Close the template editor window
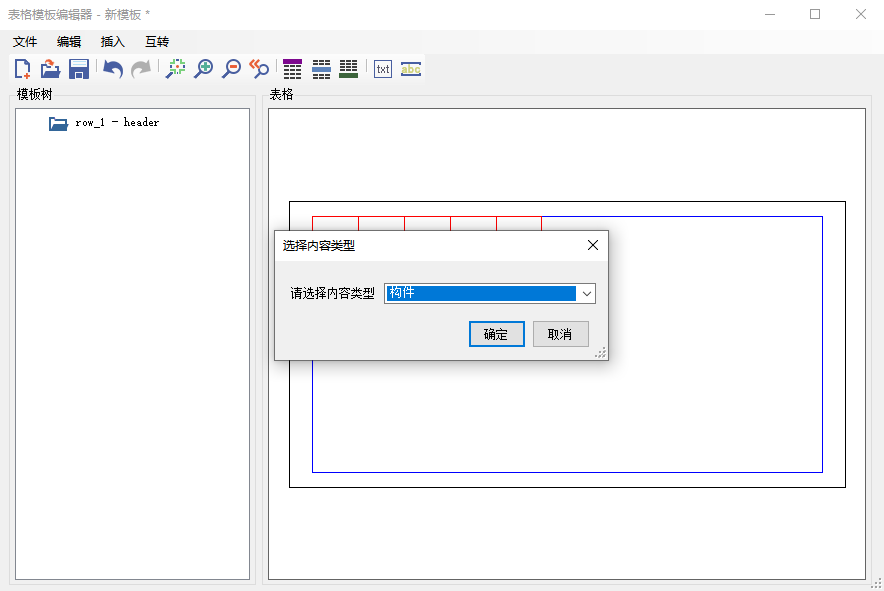Image resolution: width=884 pixels, height=591 pixels. click(860, 14)
